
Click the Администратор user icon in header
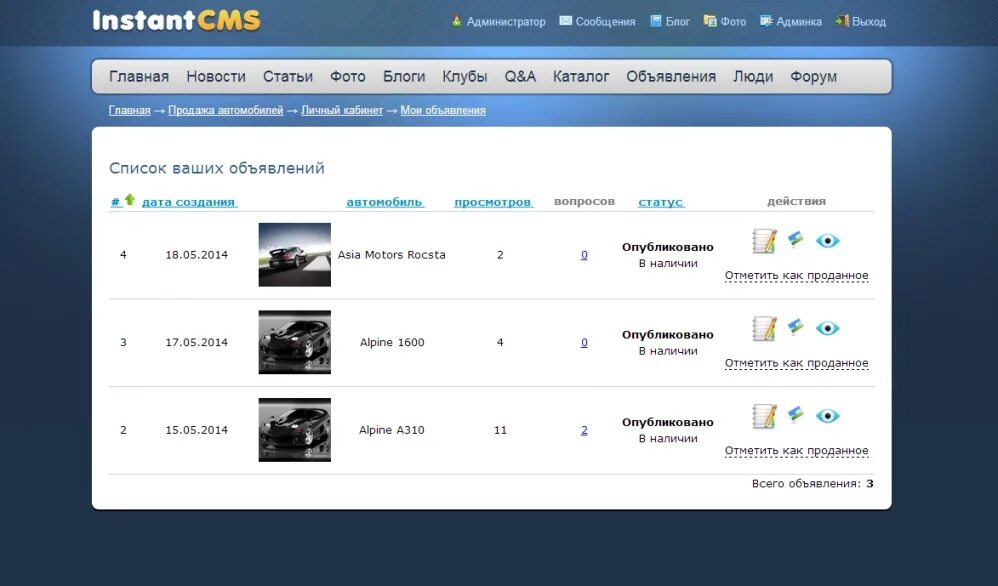456,21
